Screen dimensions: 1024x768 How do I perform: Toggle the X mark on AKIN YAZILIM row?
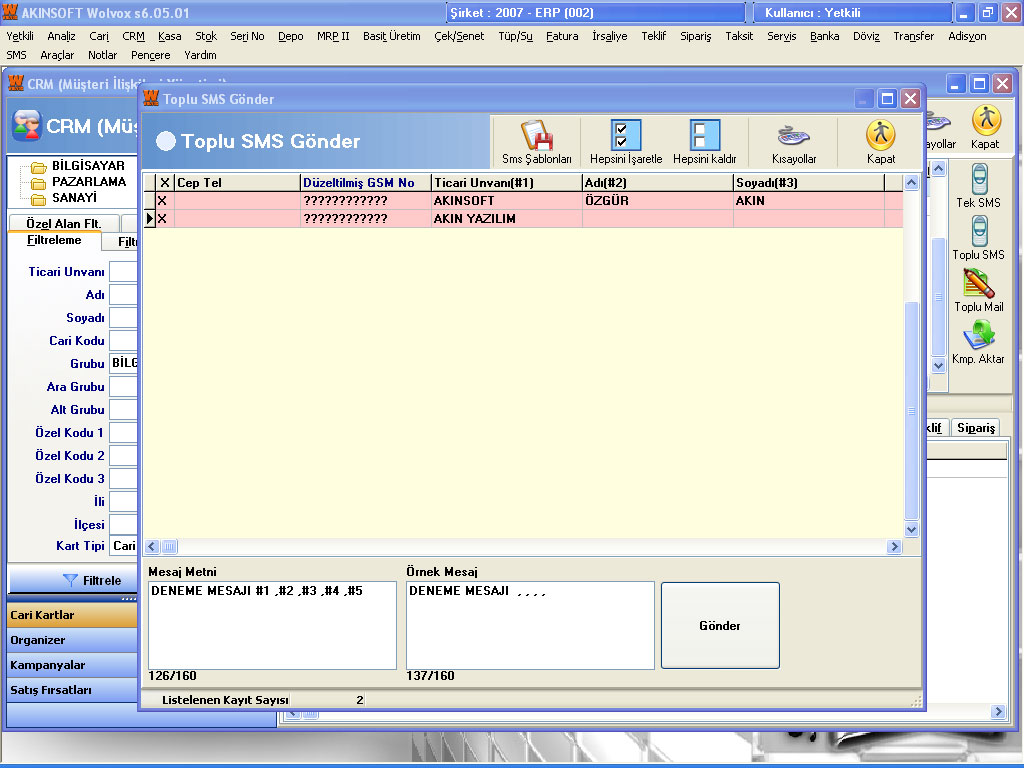click(x=163, y=219)
